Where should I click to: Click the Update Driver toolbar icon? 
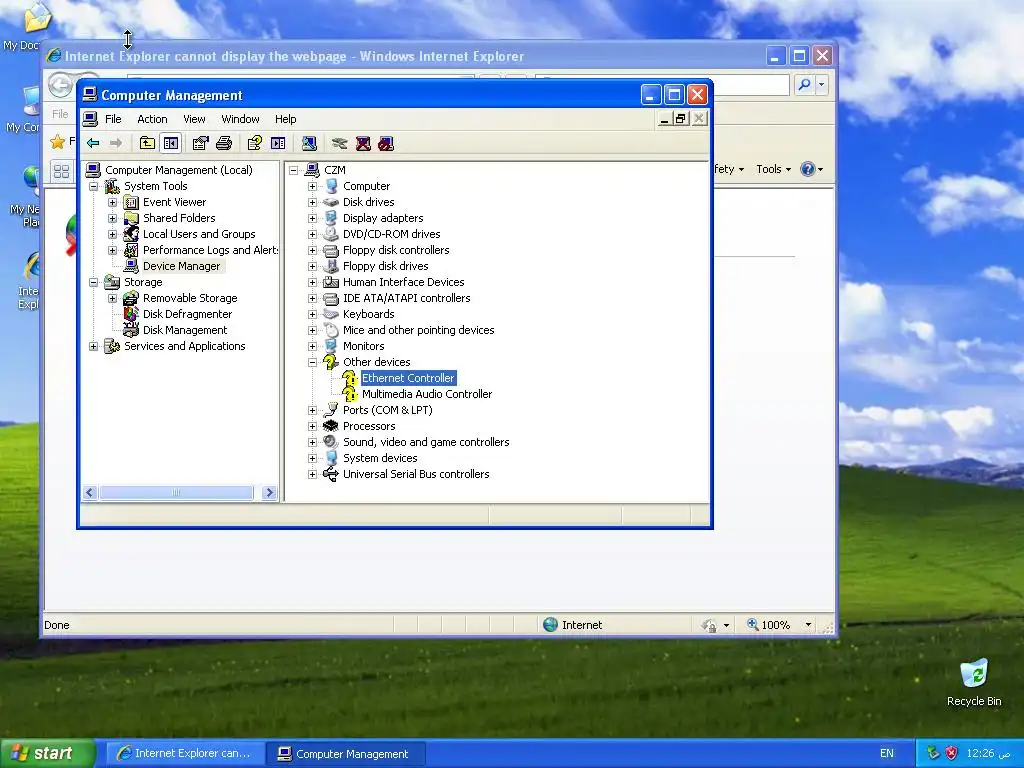click(340, 143)
